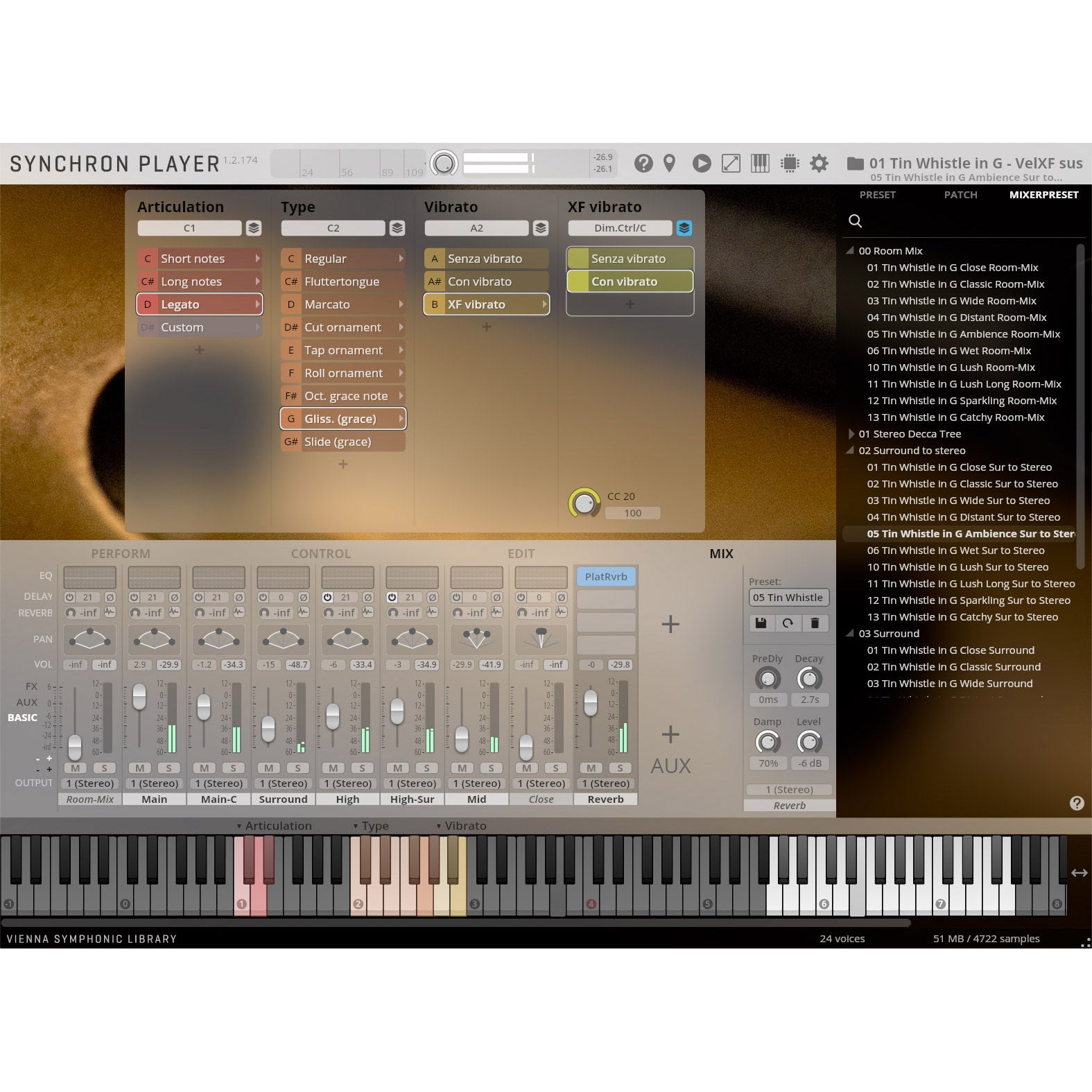Select 06 Tin Whistle in G Wet Room-Mix
This screenshot has height=1092, width=1092.
pyautogui.click(x=948, y=351)
